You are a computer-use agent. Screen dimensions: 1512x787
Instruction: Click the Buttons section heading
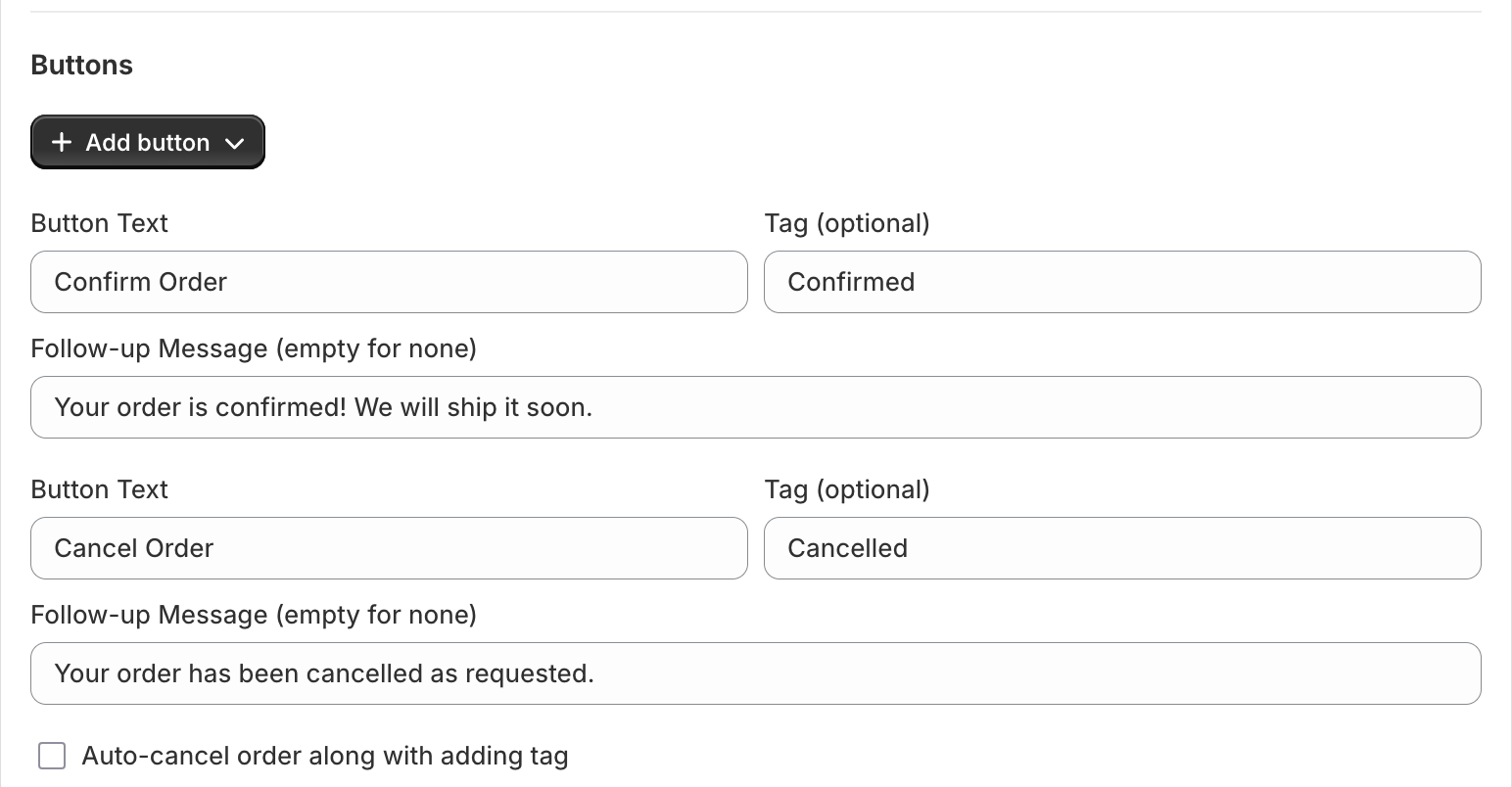(81, 65)
